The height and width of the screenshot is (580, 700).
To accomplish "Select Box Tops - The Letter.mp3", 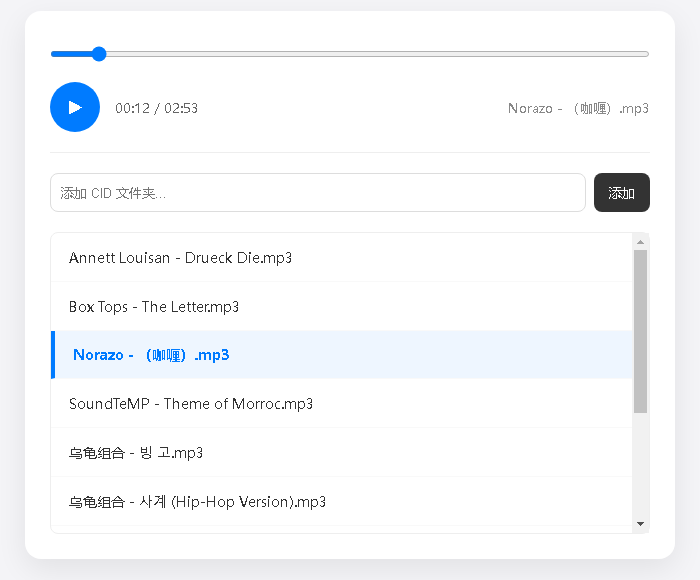I will 154,307.
